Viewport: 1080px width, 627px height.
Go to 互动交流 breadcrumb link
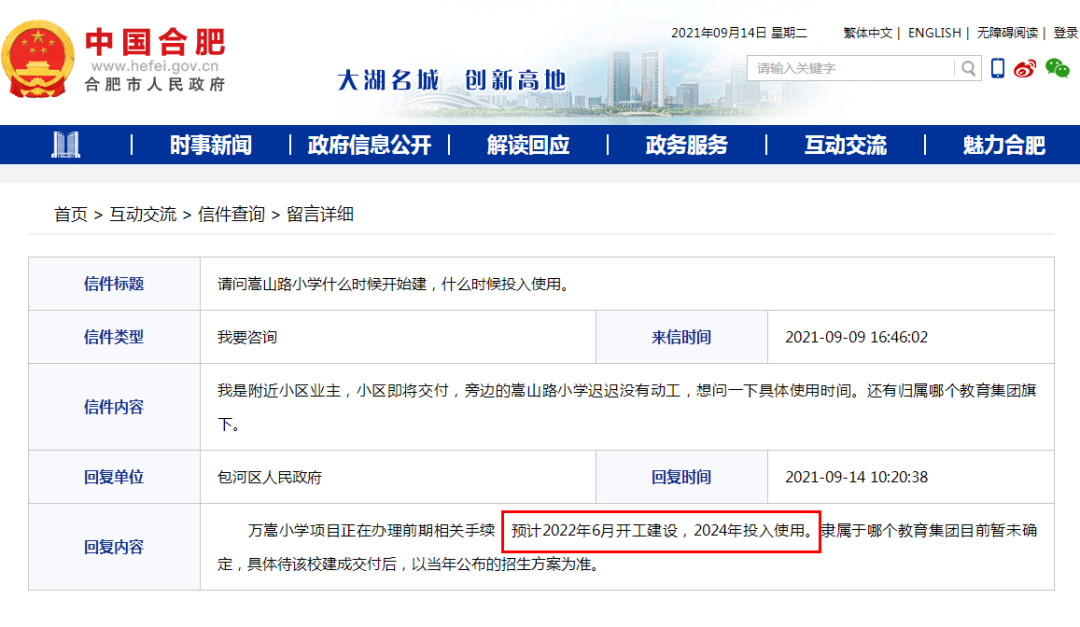pos(143,214)
